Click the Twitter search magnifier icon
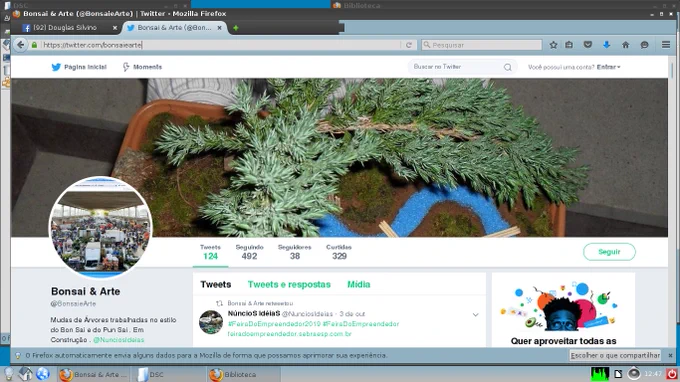 click(x=507, y=67)
